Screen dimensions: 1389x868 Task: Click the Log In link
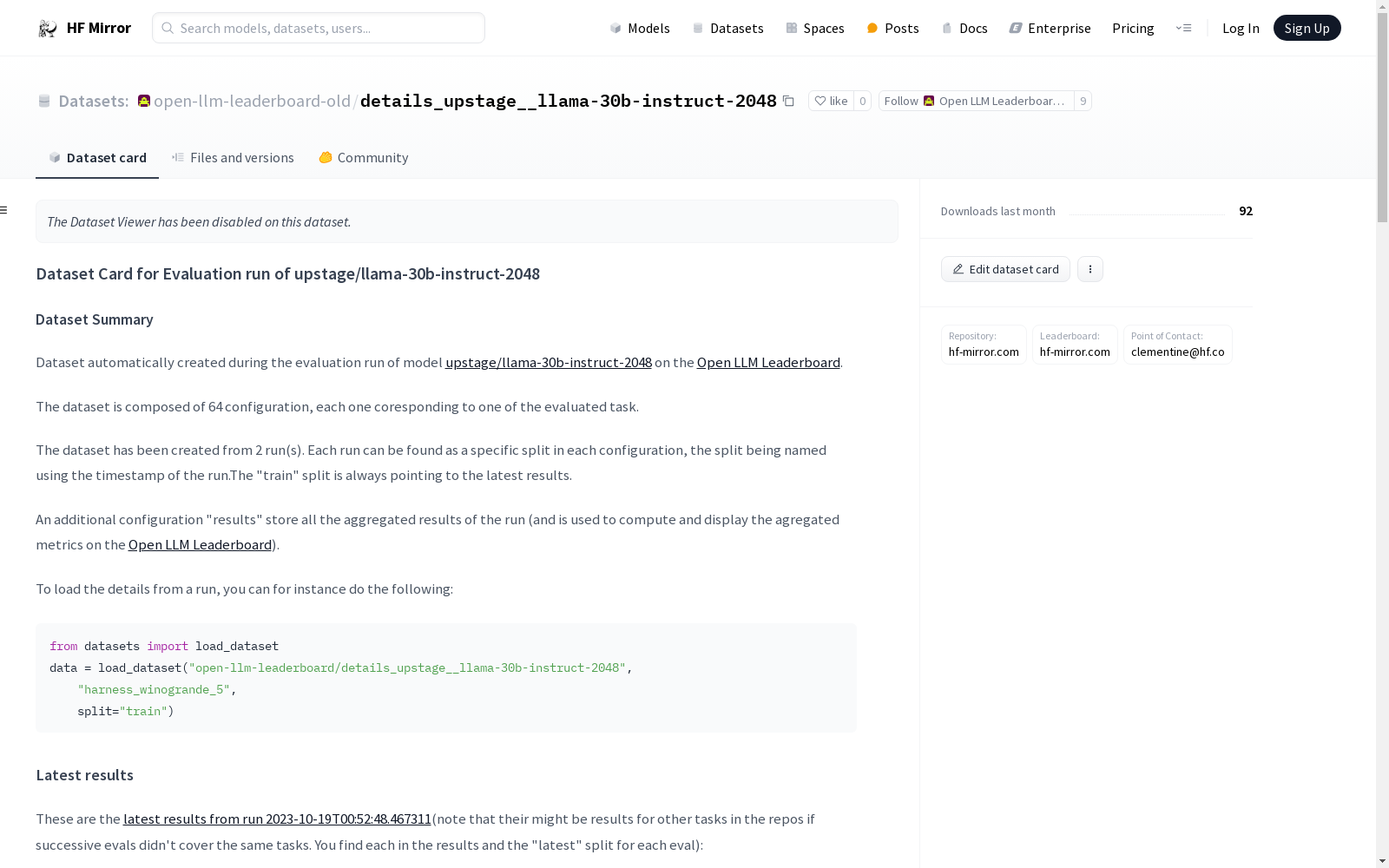(x=1241, y=29)
